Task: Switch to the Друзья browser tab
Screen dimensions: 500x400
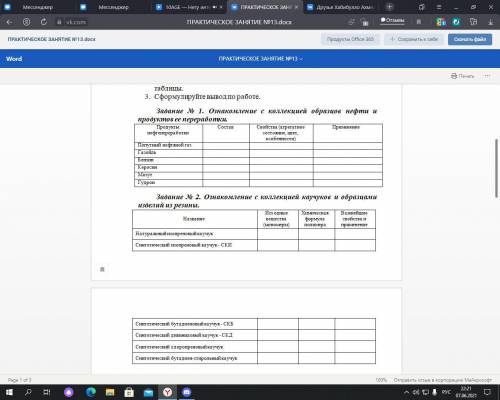Action: pos(341,7)
